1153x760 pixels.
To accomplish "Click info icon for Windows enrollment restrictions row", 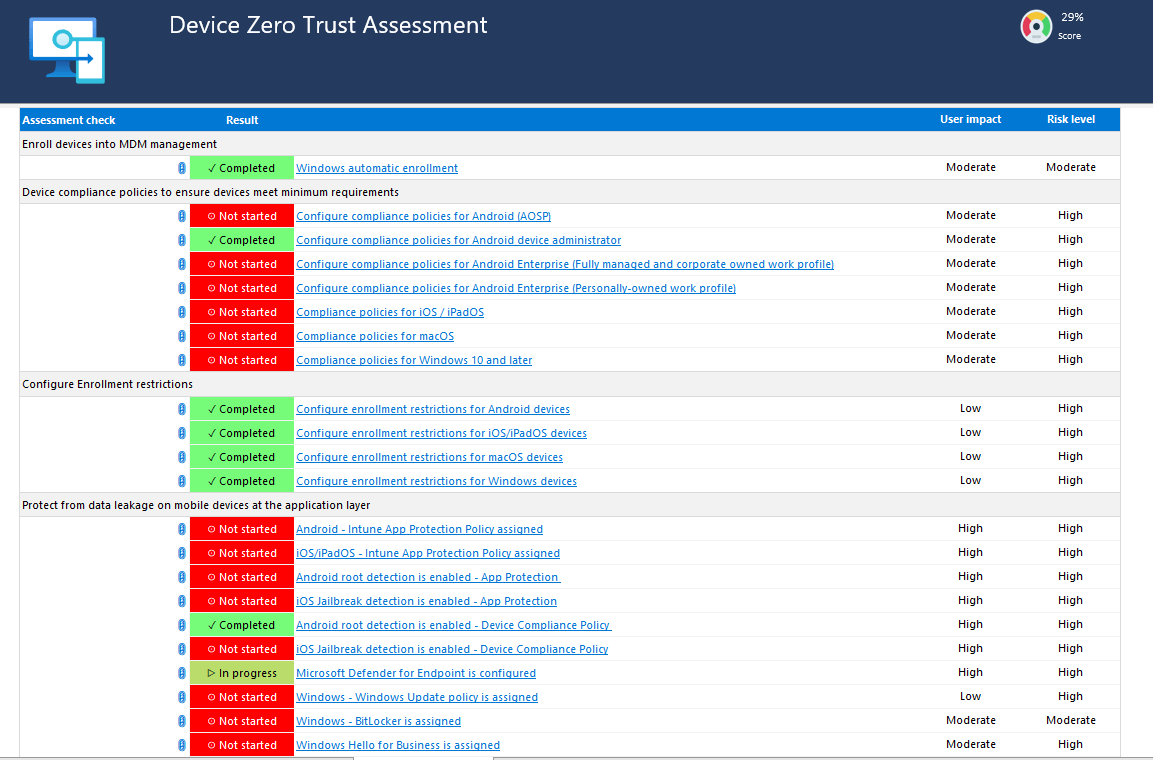I will 182,481.
